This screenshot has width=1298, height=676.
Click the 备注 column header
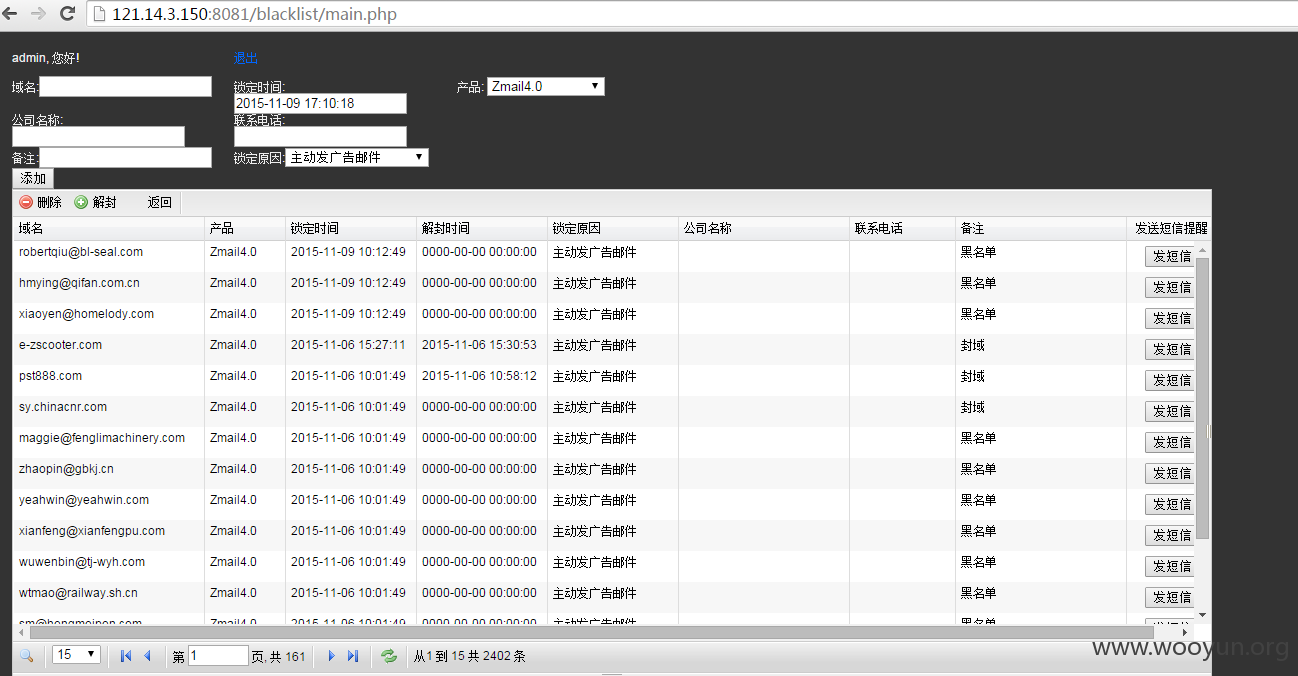pyautogui.click(x=1040, y=229)
